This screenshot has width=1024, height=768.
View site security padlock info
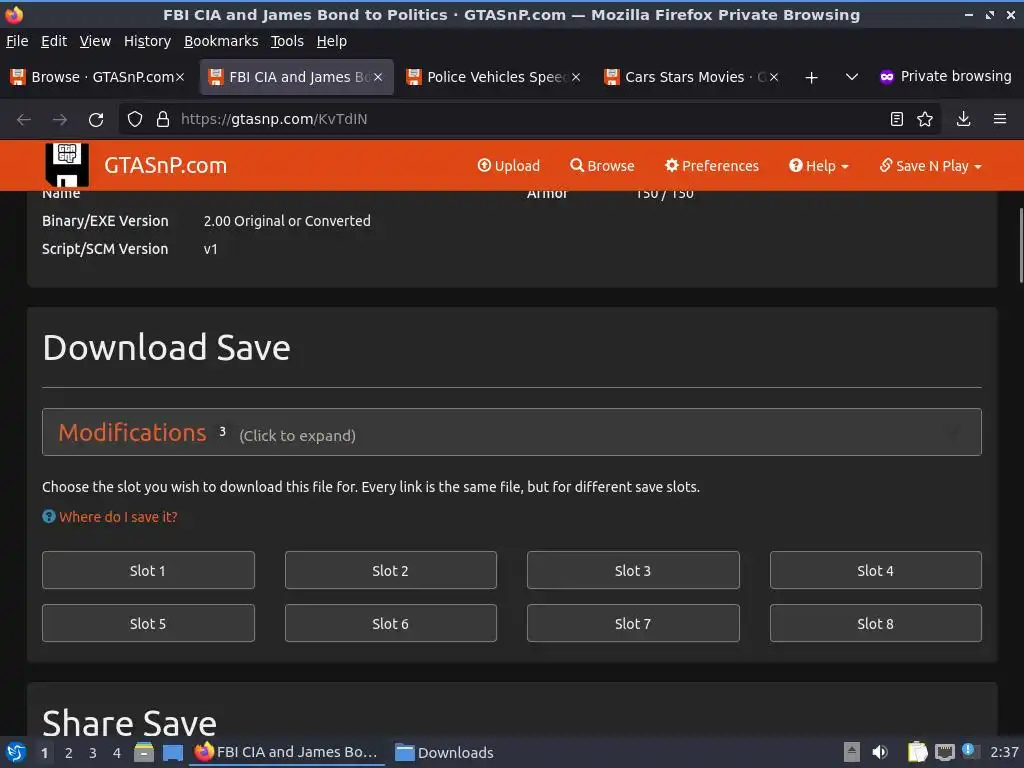click(x=163, y=120)
